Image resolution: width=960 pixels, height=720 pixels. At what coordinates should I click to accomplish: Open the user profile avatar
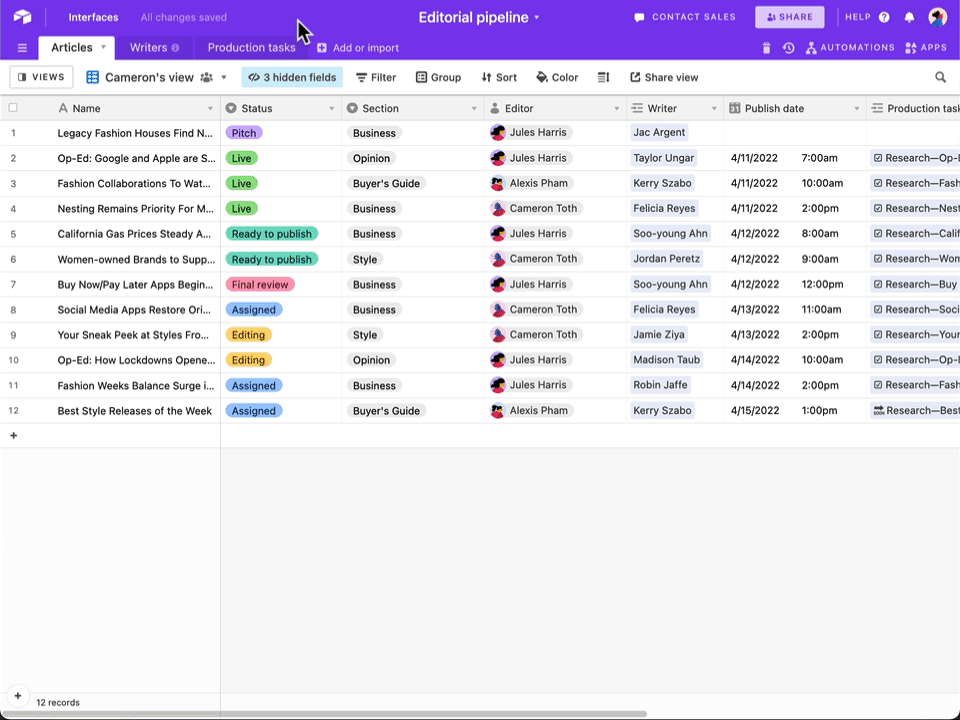coord(937,17)
